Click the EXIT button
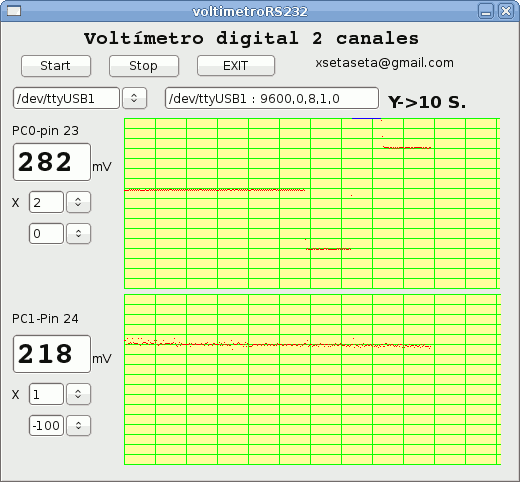This screenshot has width=520, height=482. coord(236,66)
